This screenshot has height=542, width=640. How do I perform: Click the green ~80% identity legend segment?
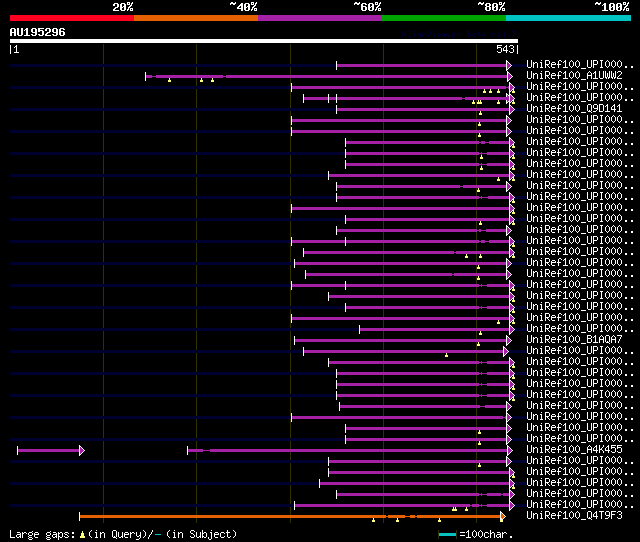444,18
